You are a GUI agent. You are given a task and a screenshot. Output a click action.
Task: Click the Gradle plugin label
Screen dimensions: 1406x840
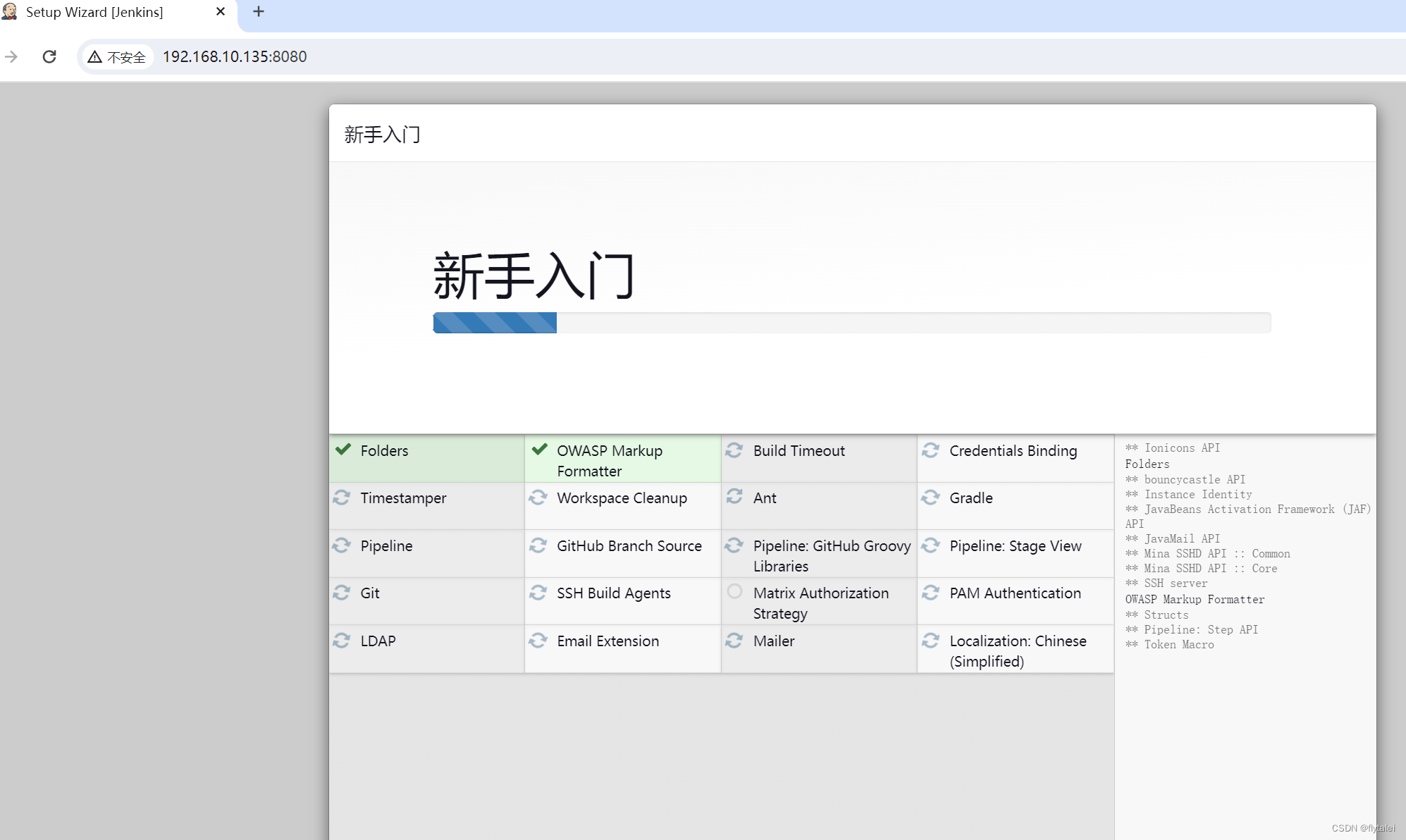970,498
